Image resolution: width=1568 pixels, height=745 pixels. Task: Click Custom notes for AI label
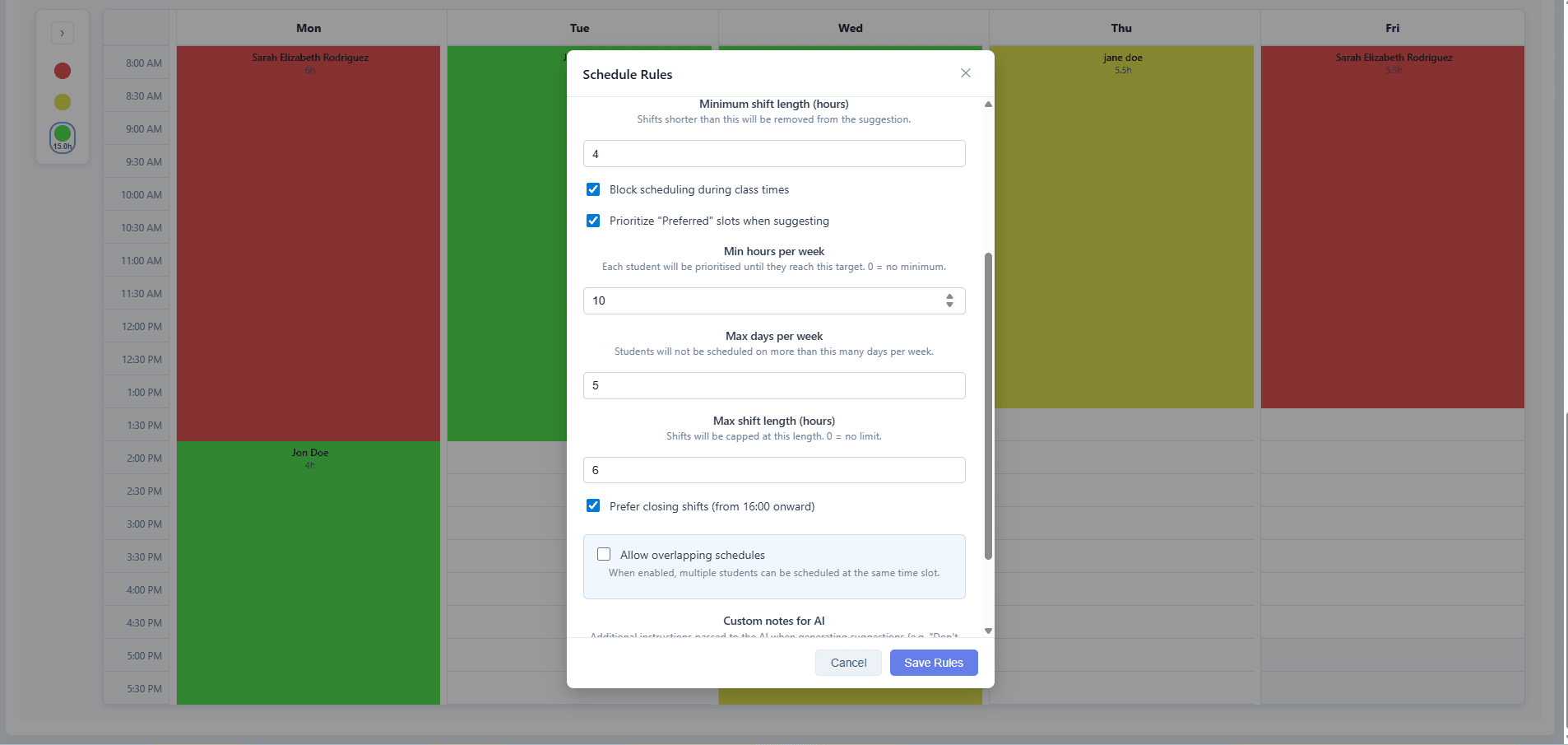coord(774,621)
